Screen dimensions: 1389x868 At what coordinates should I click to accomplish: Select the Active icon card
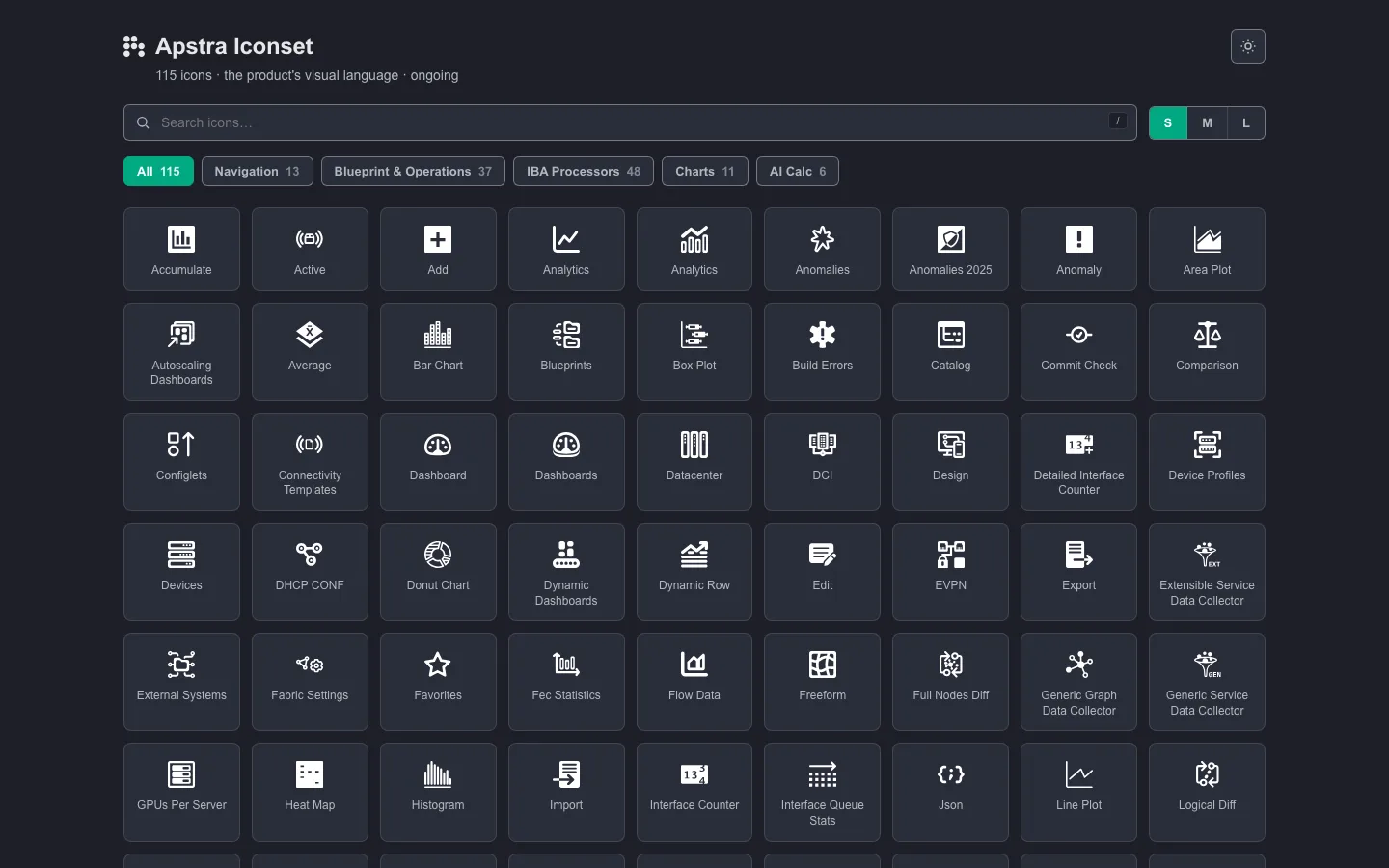click(x=310, y=249)
